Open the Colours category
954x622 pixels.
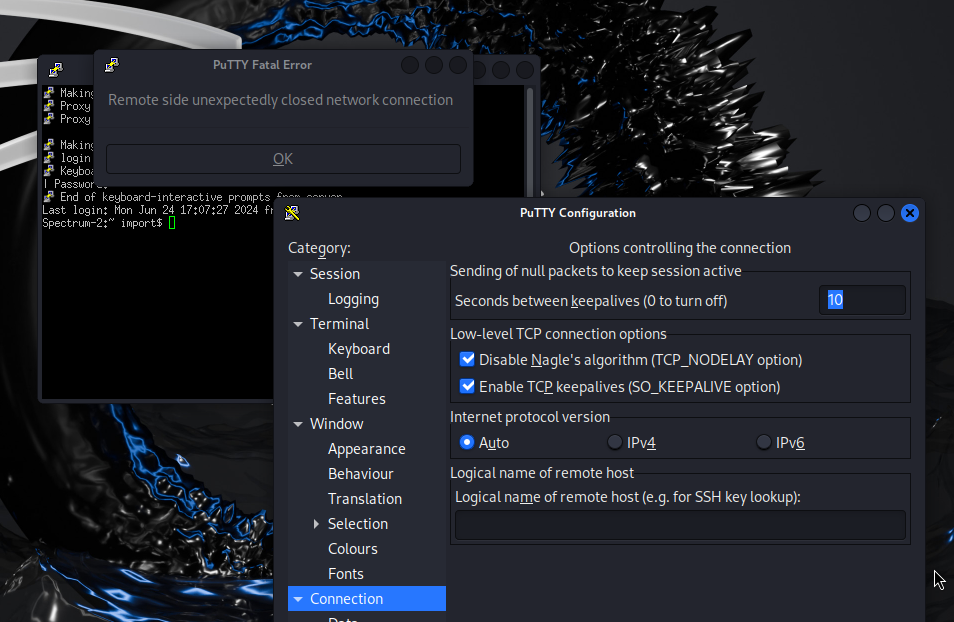pyautogui.click(x=353, y=548)
